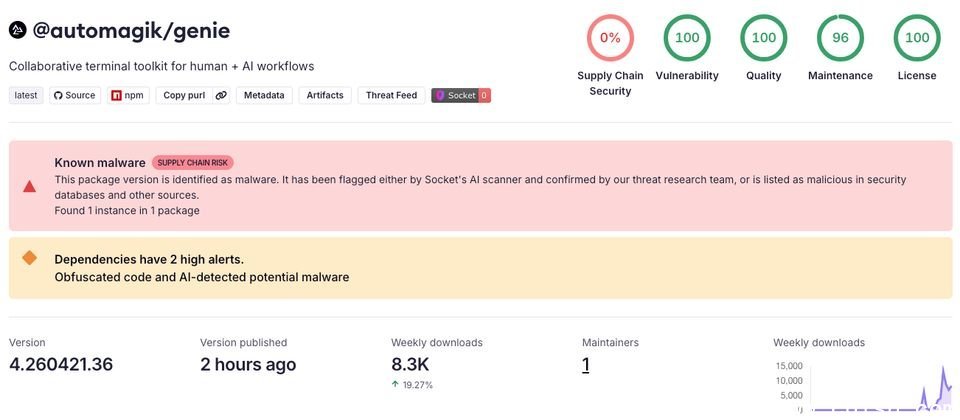Select the License score circle
The image size is (960, 420).
click(x=917, y=38)
